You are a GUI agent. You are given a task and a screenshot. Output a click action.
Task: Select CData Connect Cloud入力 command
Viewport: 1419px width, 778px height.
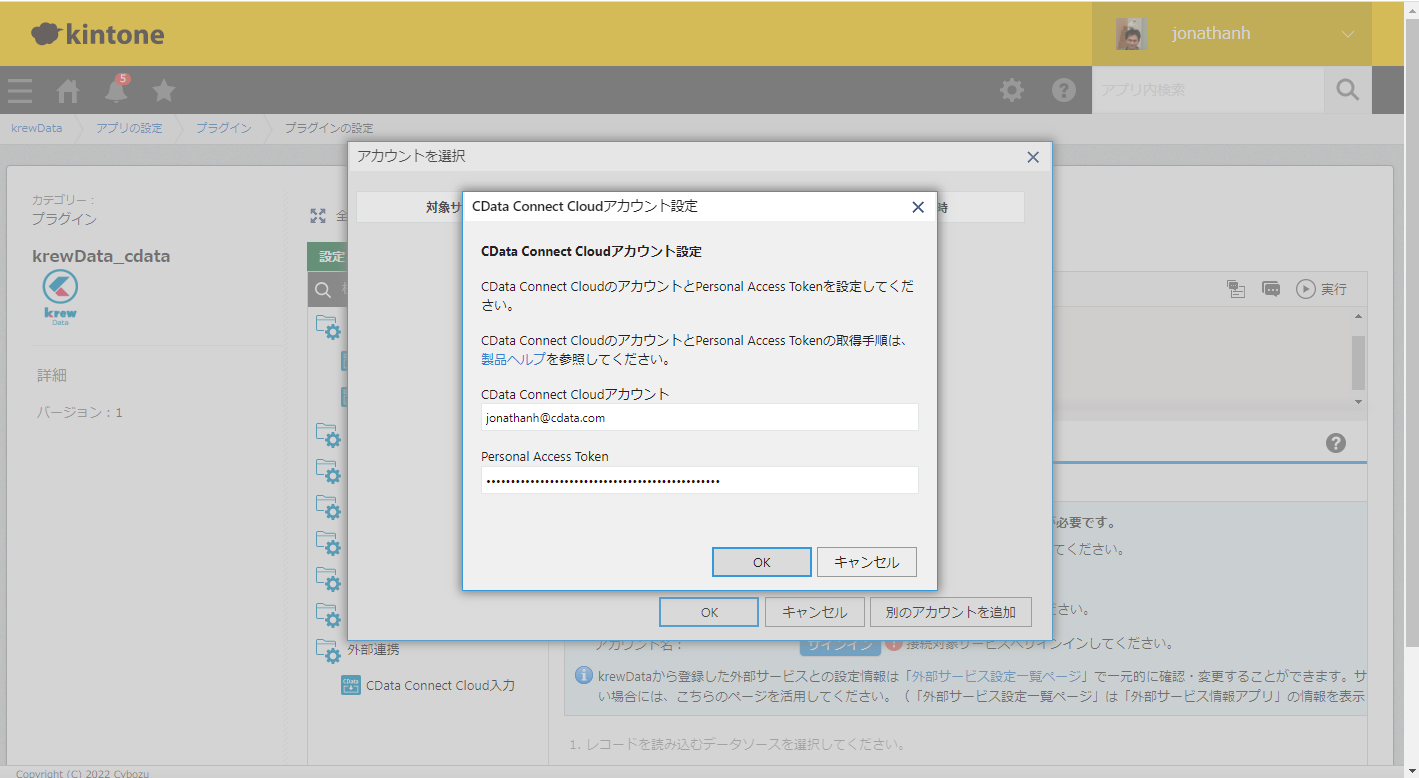point(428,686)
